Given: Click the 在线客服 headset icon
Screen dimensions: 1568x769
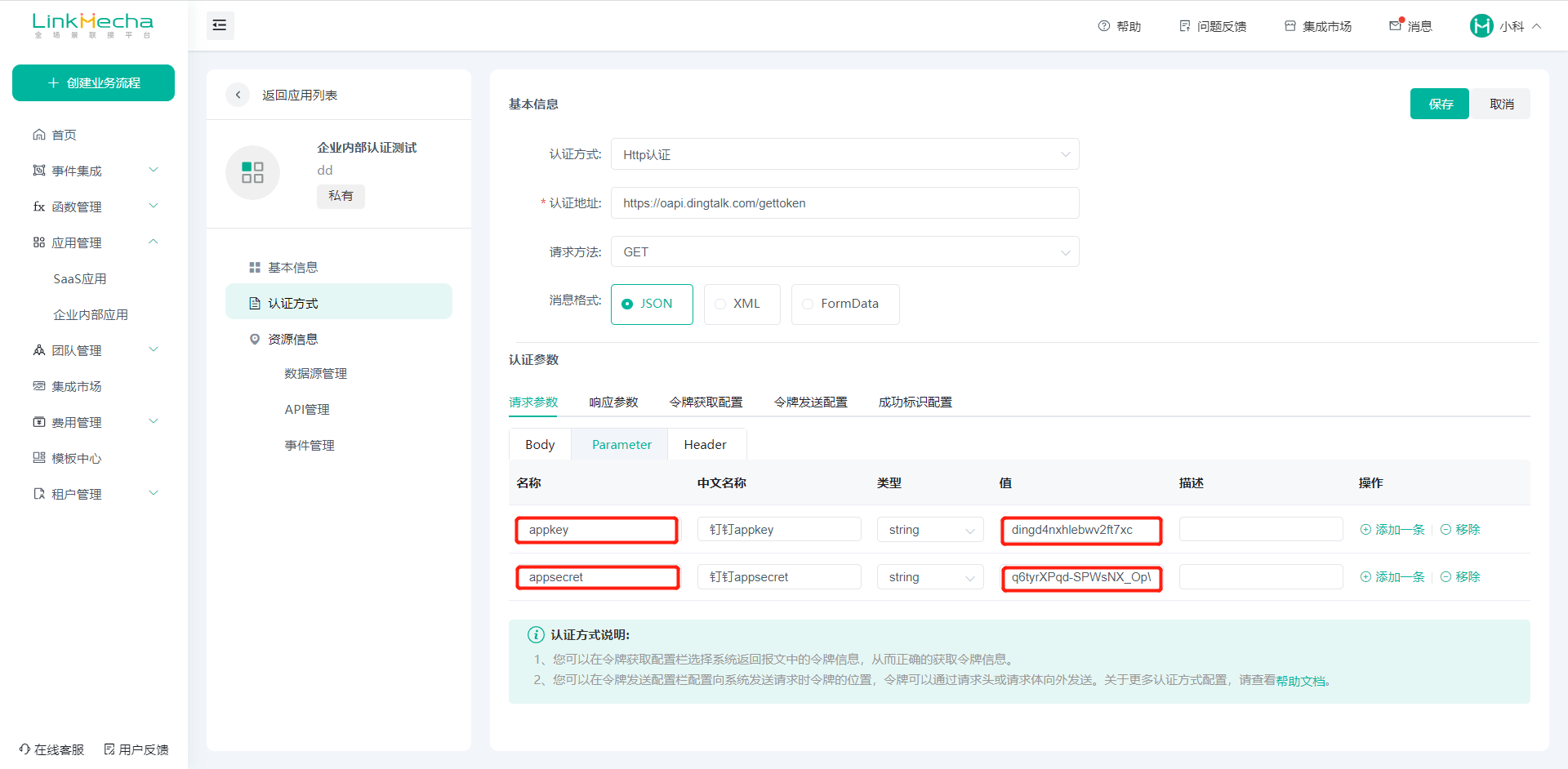Looking at the screenshot, I should [24, 749].
